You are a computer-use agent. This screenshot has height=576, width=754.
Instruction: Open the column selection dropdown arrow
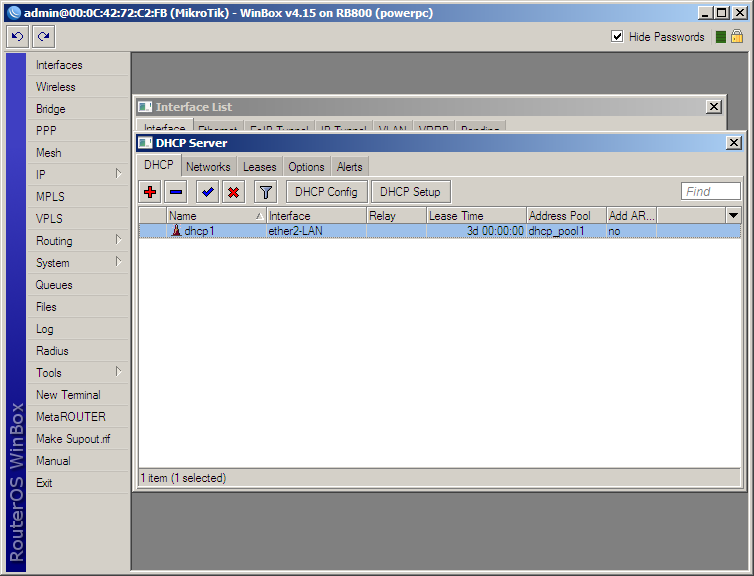733,215
